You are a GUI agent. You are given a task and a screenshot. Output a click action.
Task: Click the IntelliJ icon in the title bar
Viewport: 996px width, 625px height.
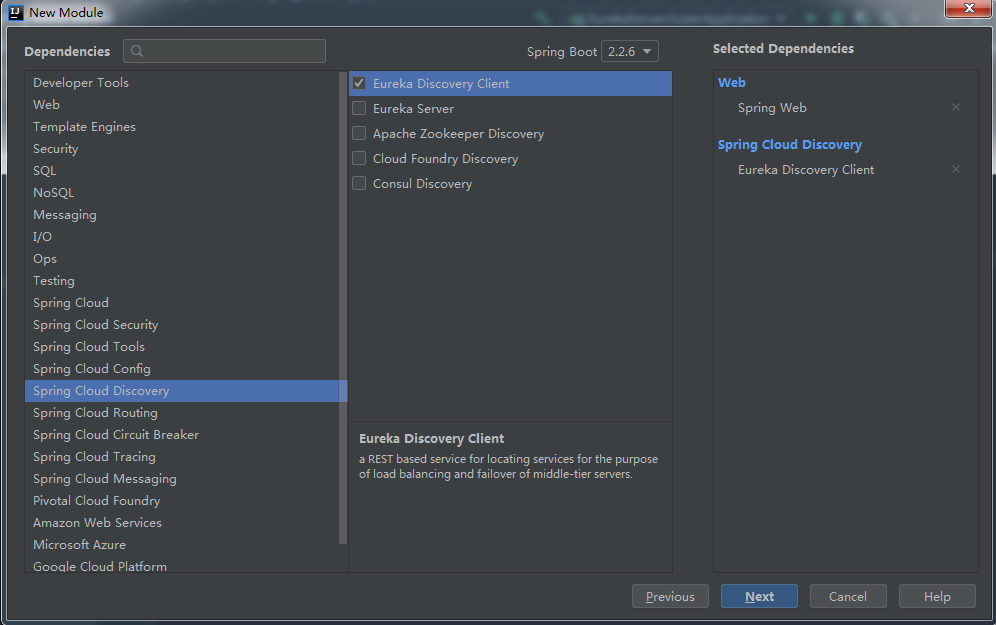tap(16, 12)
